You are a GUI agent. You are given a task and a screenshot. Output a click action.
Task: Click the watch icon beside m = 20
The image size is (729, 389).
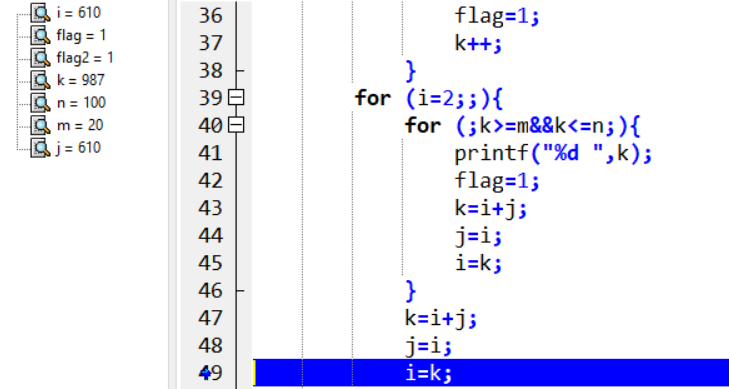click(x=40, y=125)
